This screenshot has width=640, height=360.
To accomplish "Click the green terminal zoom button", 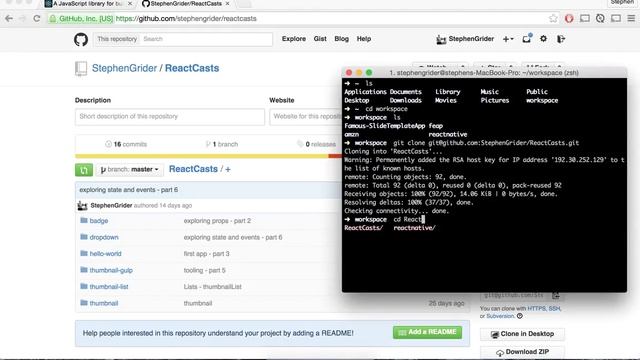I will click(x=369, y=73).
